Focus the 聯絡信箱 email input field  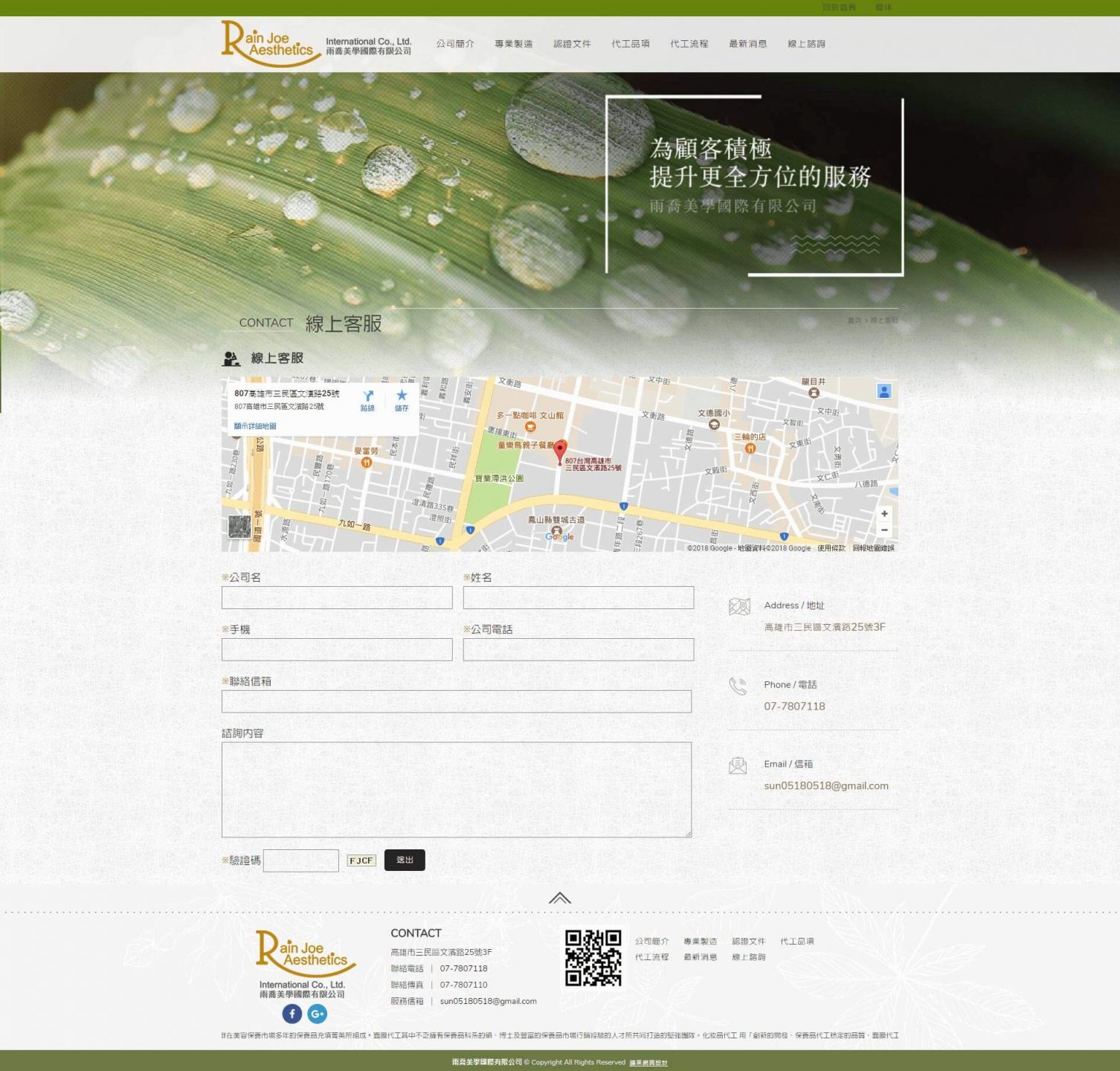click(456, 701)
